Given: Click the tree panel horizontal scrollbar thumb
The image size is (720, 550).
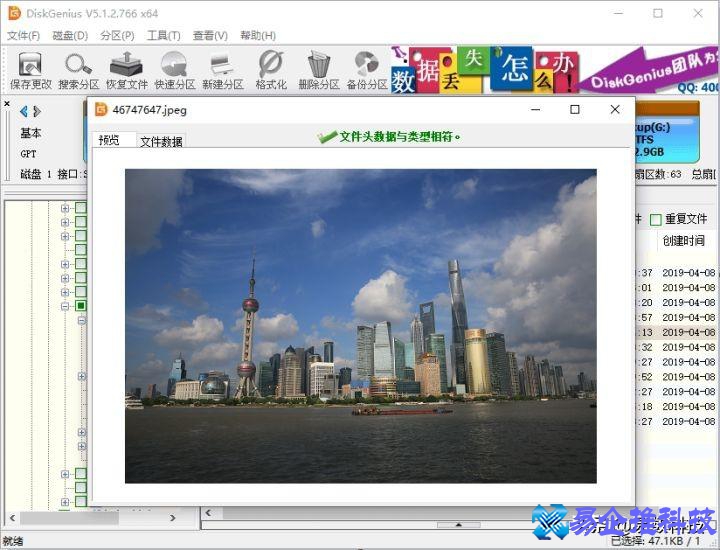Looking at the screenshot, I should pos(69,518).
